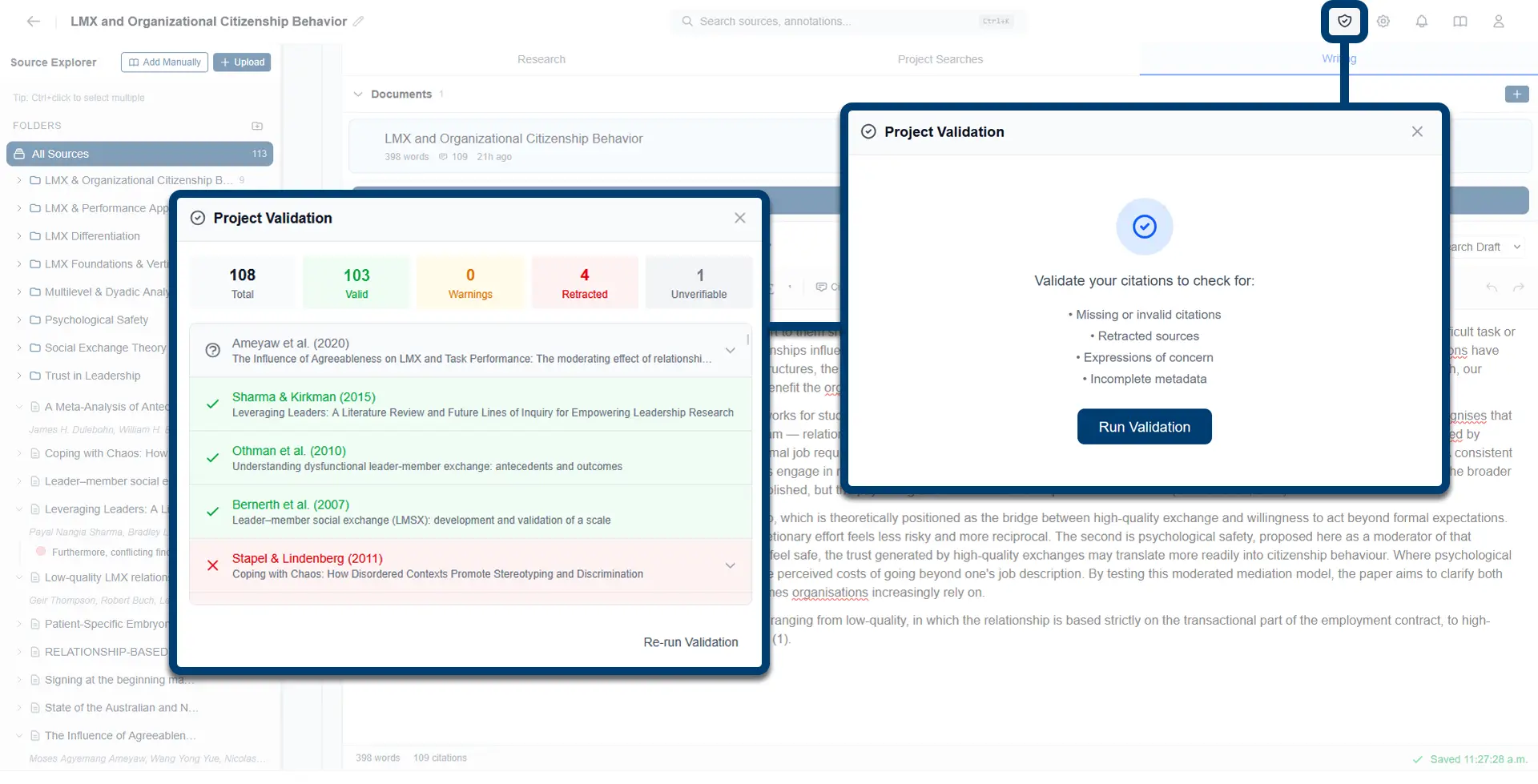Click the green checkmark for Bernerth et al.
The height and width of the screenshot is (784, 1538).
(212, 512)
